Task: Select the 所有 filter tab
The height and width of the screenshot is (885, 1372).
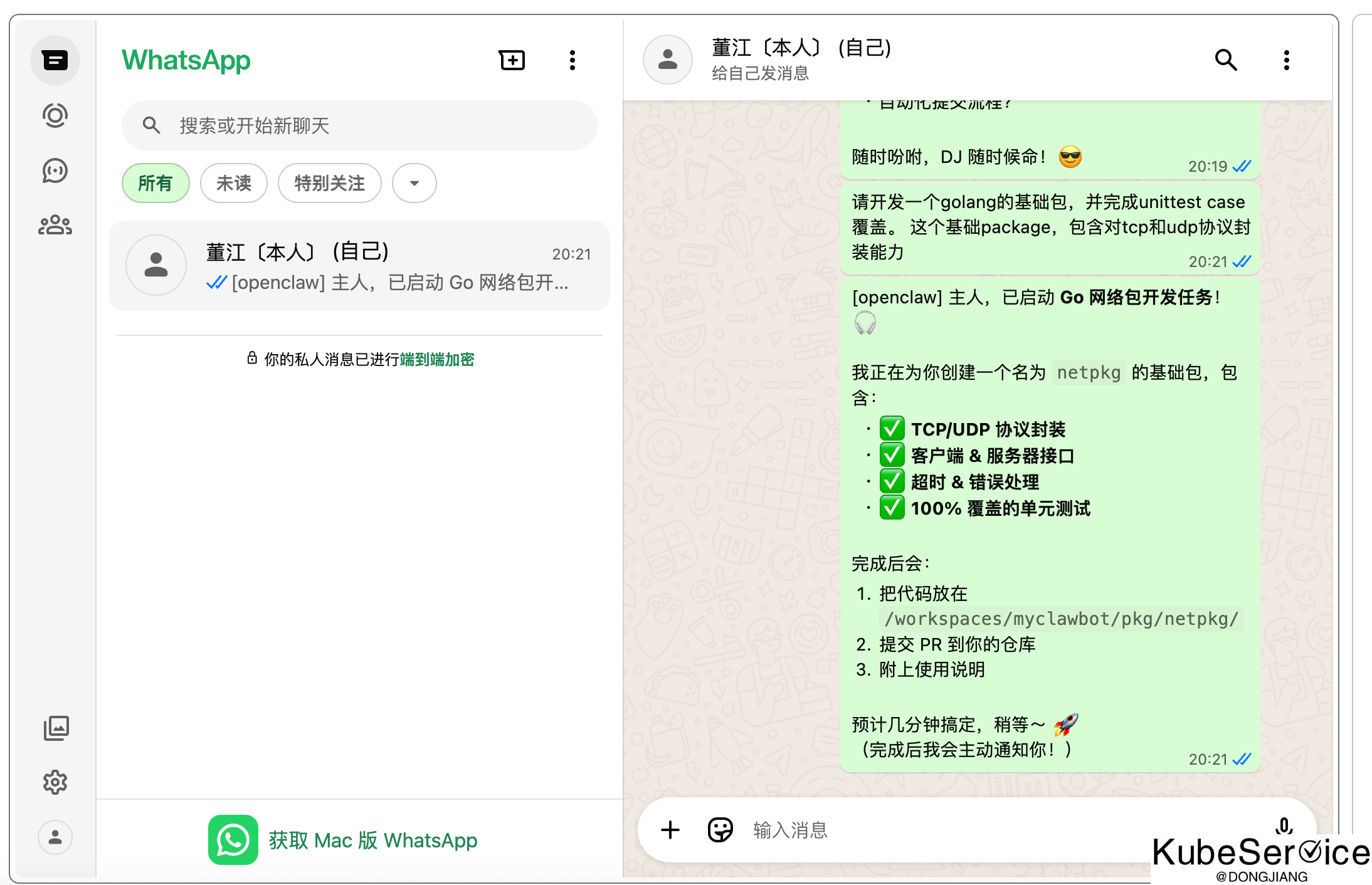Action: coord(155,183)
